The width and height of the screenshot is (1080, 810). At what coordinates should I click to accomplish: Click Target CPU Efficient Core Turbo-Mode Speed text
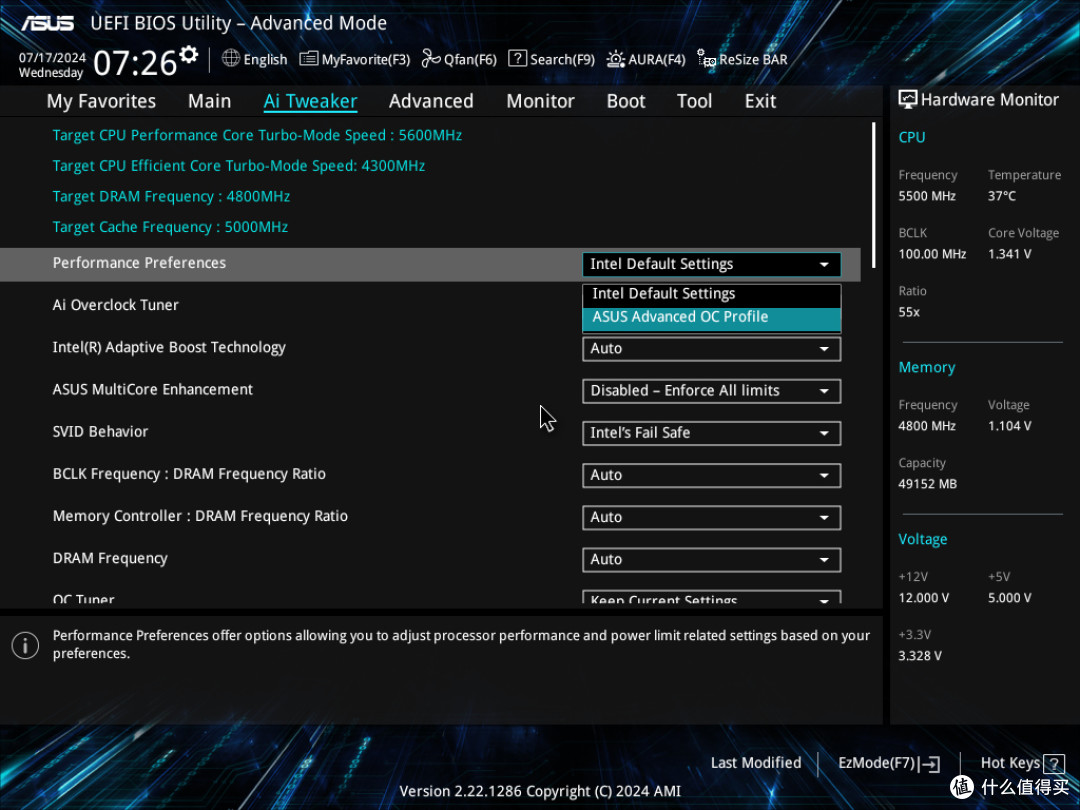(x=239, y=166)
